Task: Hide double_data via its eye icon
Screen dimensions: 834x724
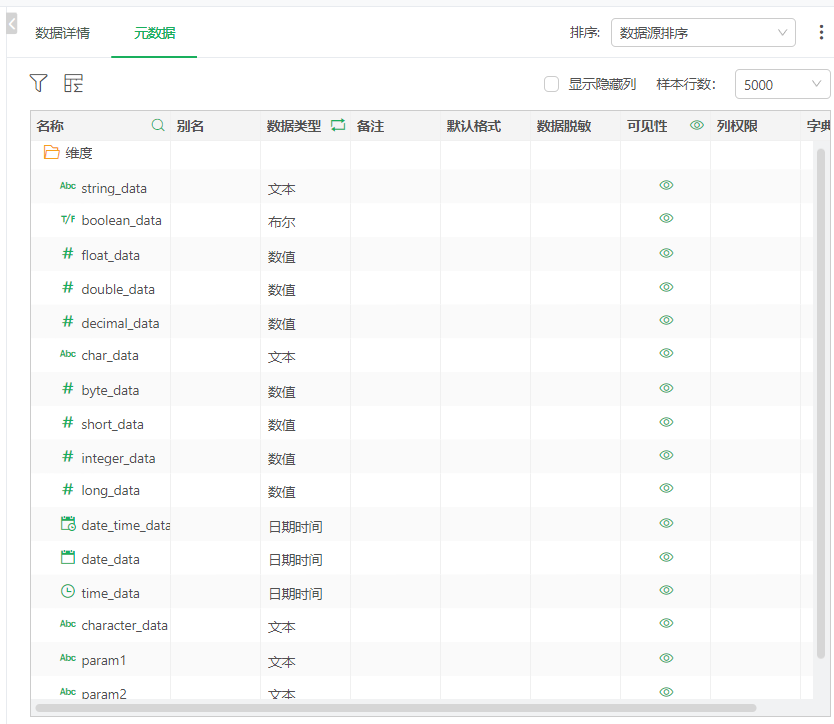Action: coord(666,287)
